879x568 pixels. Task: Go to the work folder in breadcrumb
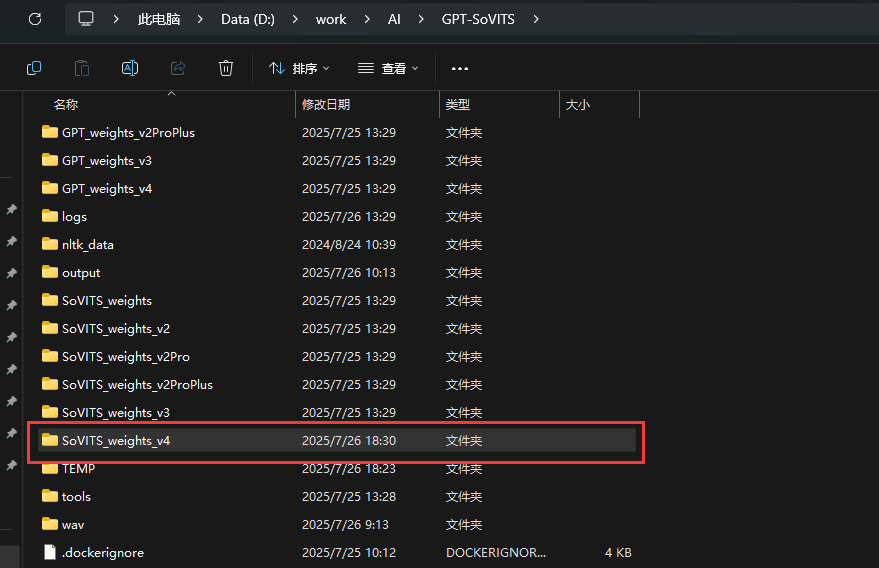(x=331, y=19)
